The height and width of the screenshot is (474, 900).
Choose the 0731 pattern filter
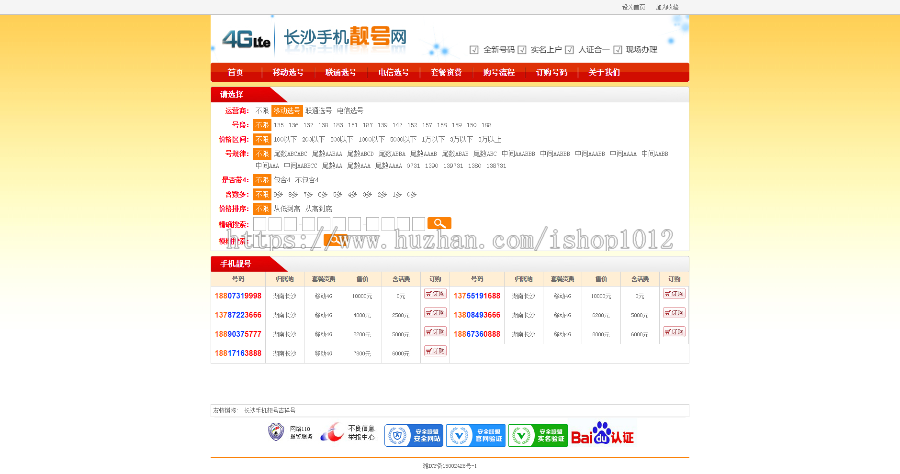click(413, 166)
